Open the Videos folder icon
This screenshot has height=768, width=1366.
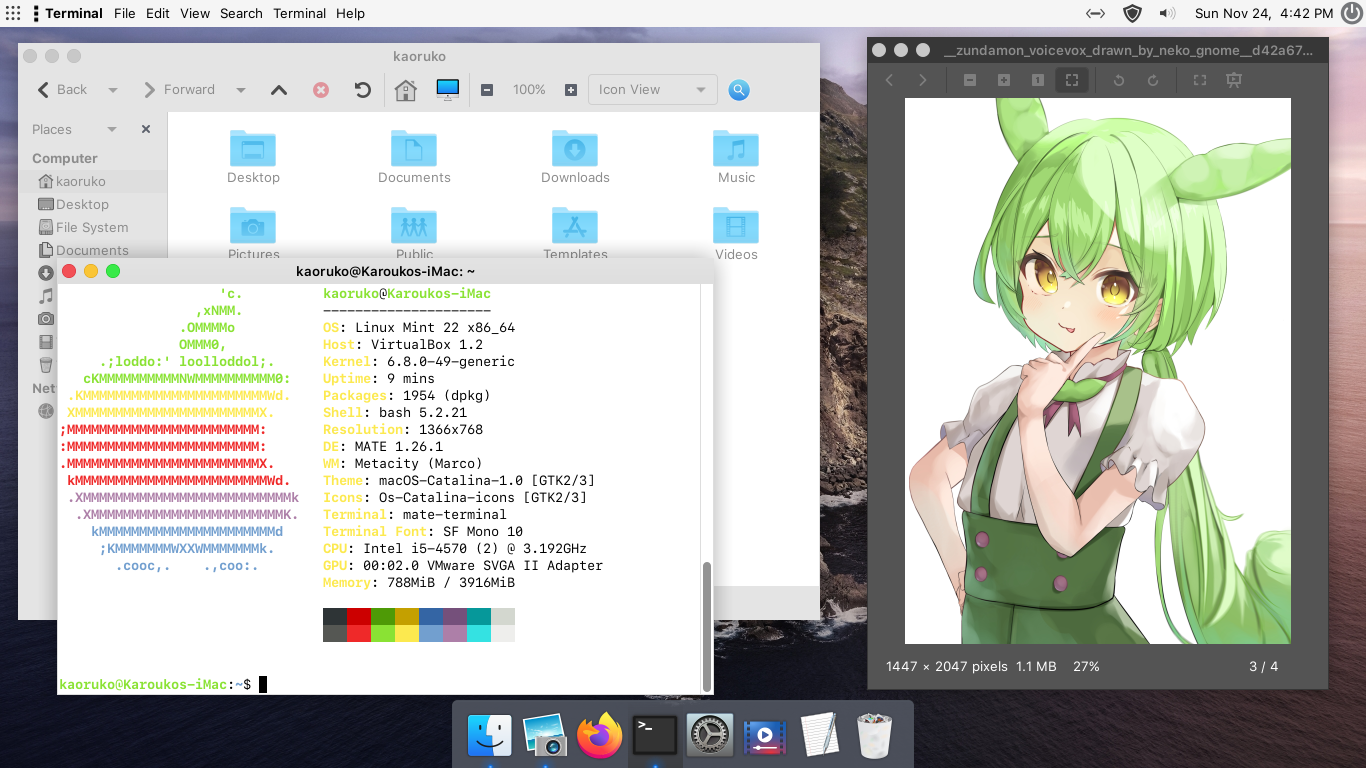click(x=736, y=232)
